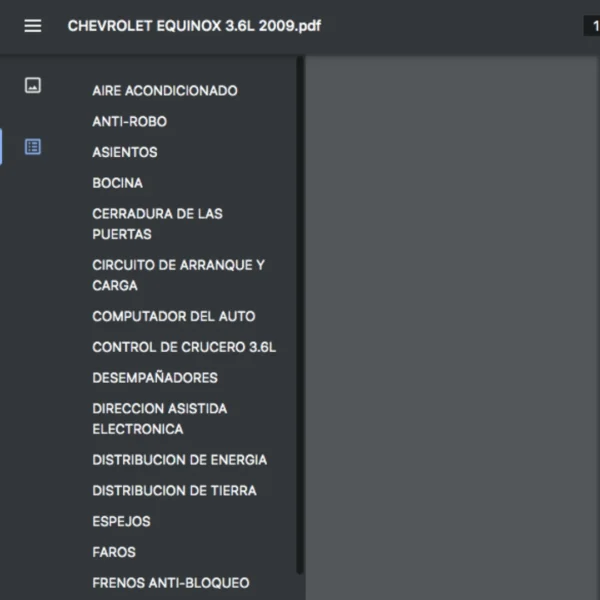Jump to DISTRIBUCION DE TIERRA
This screenshot has width=600, height=600.
pyautogui.click(x=174, y=491)
